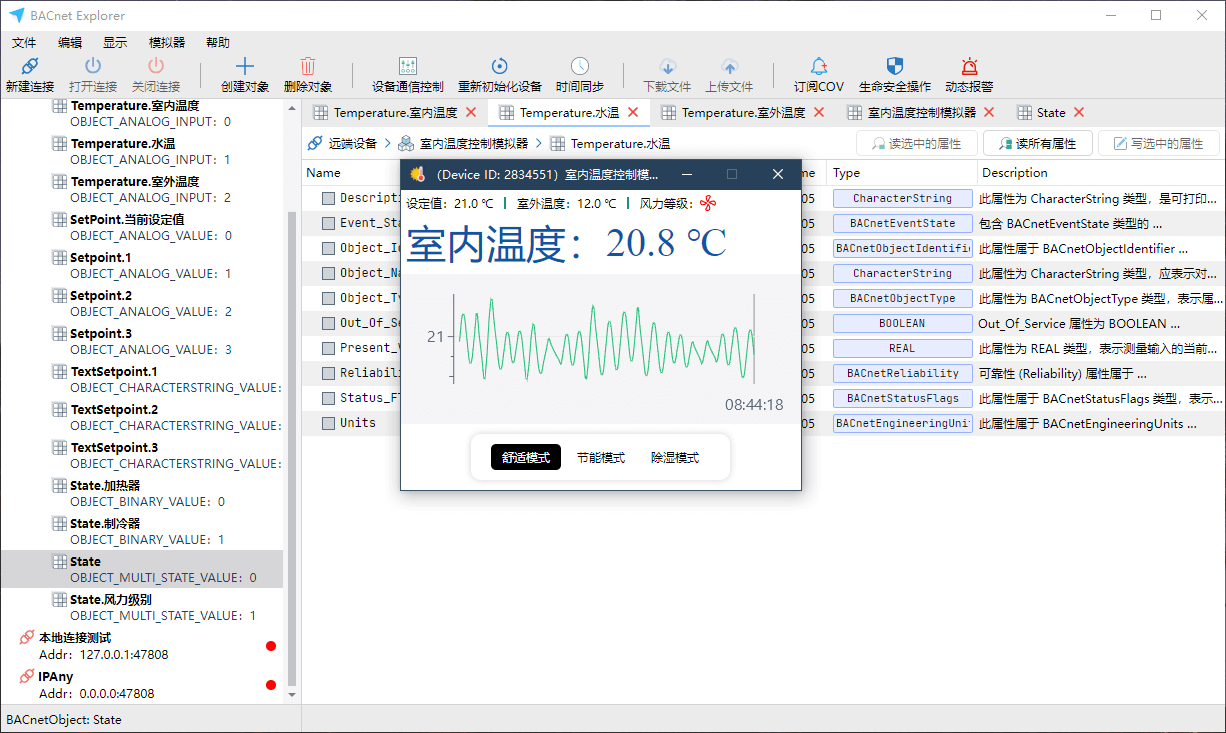This screenshot has height=733, width=1226.
Task: Select State.风力级别 in the object tree
Action: (x=111, y=600)
